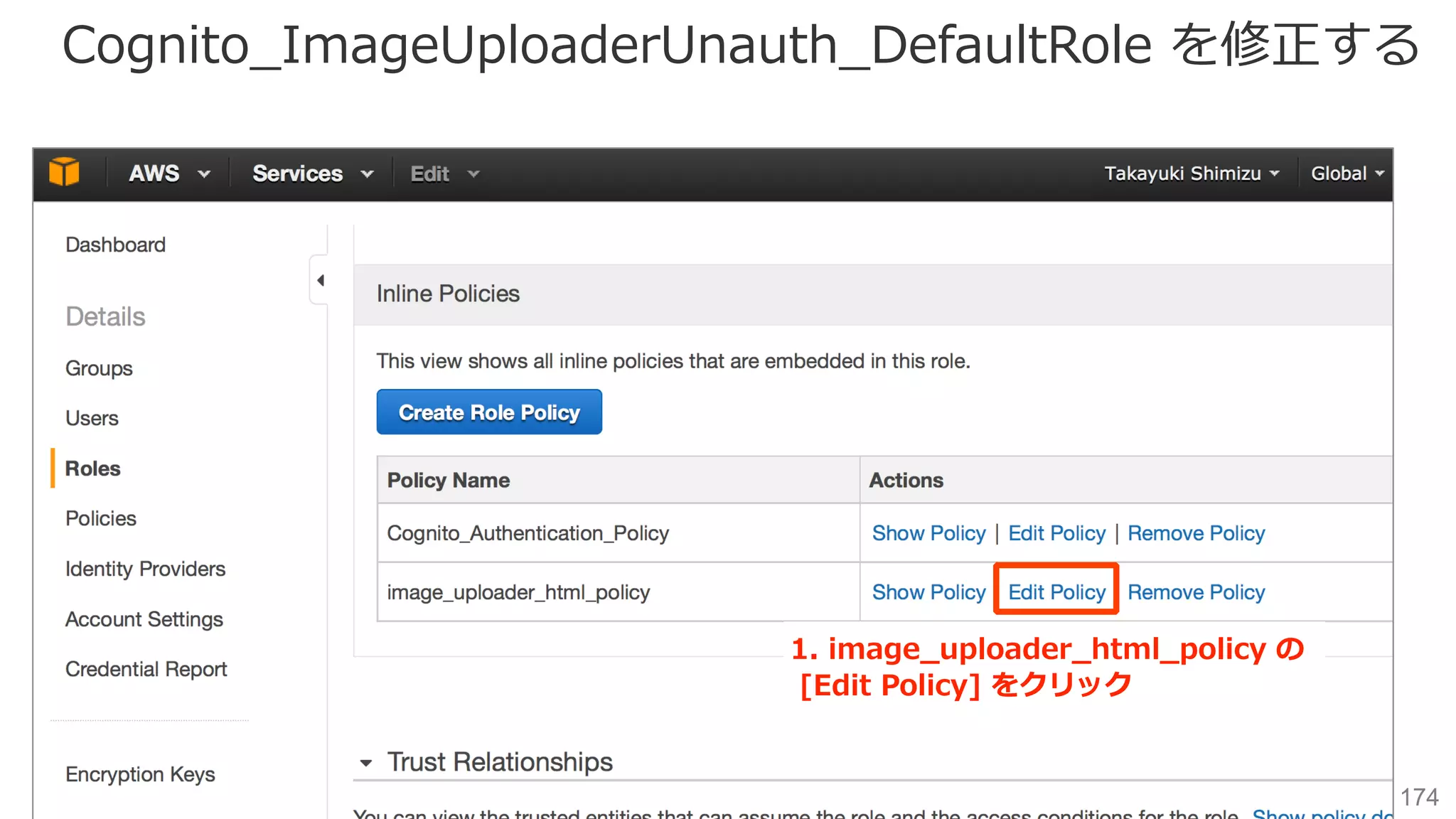The height and width of the screenshot is (819, 1456).
Task: Collapse the left navigation pane arrow
Action: click(321, 280)
